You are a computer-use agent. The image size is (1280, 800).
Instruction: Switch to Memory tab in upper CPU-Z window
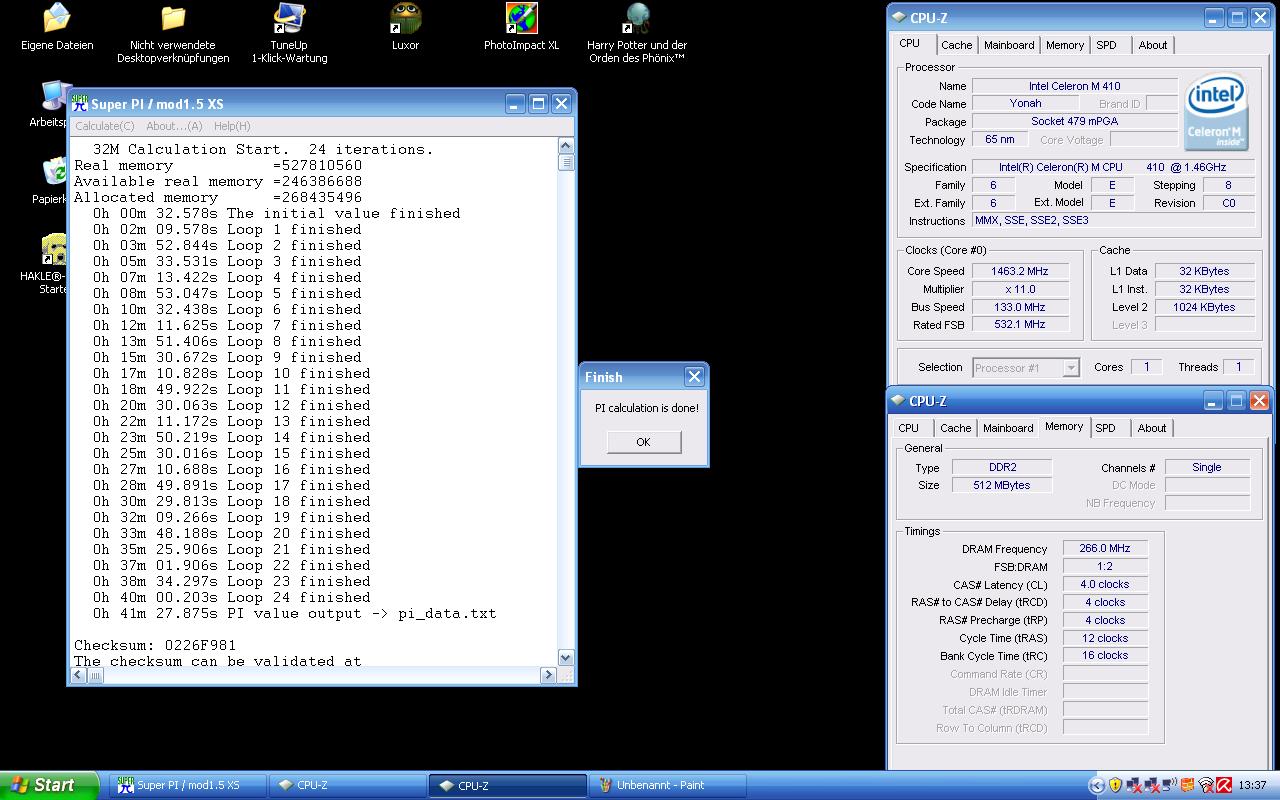(x=1065, y=45)
